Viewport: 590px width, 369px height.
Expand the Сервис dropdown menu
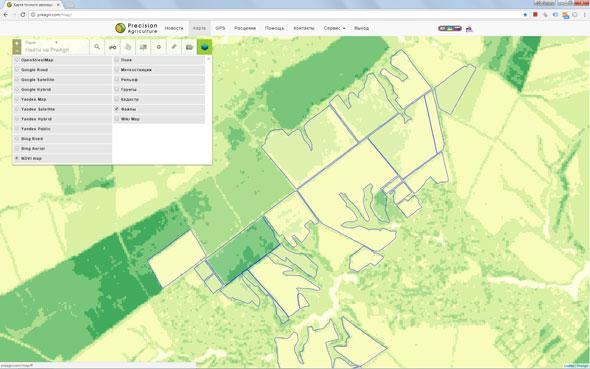pyautogui.click(x=335, y=28)
